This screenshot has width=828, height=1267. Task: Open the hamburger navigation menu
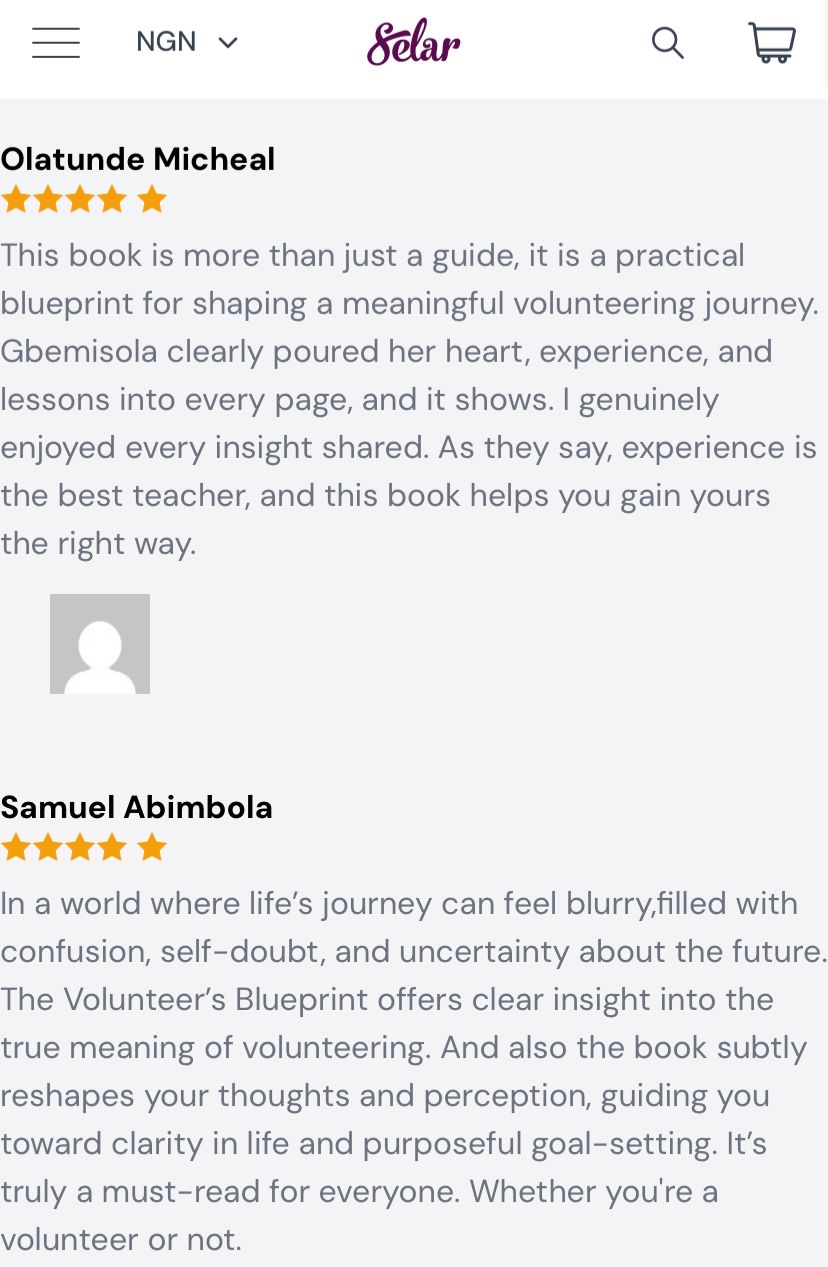click(x=56, y=43)
